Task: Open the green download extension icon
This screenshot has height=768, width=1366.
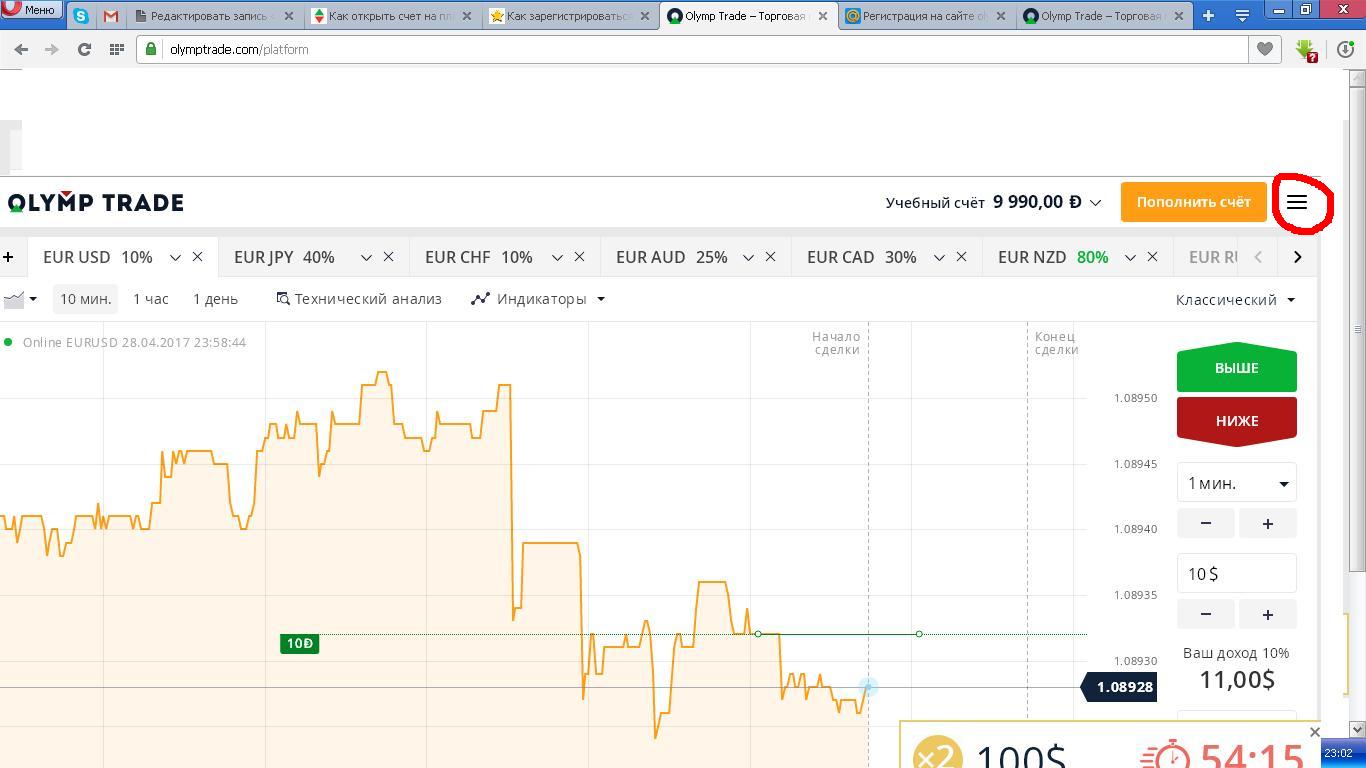Action: [x=1305, y=49]
